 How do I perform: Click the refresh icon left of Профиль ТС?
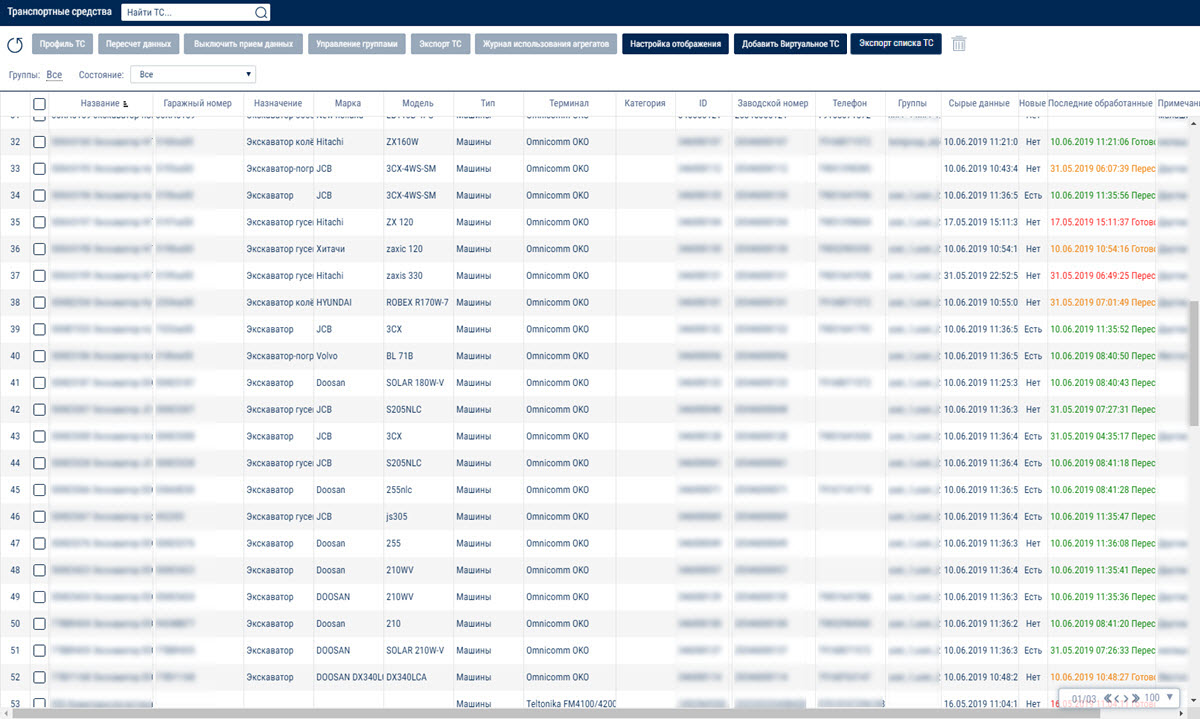pos(15,45)
